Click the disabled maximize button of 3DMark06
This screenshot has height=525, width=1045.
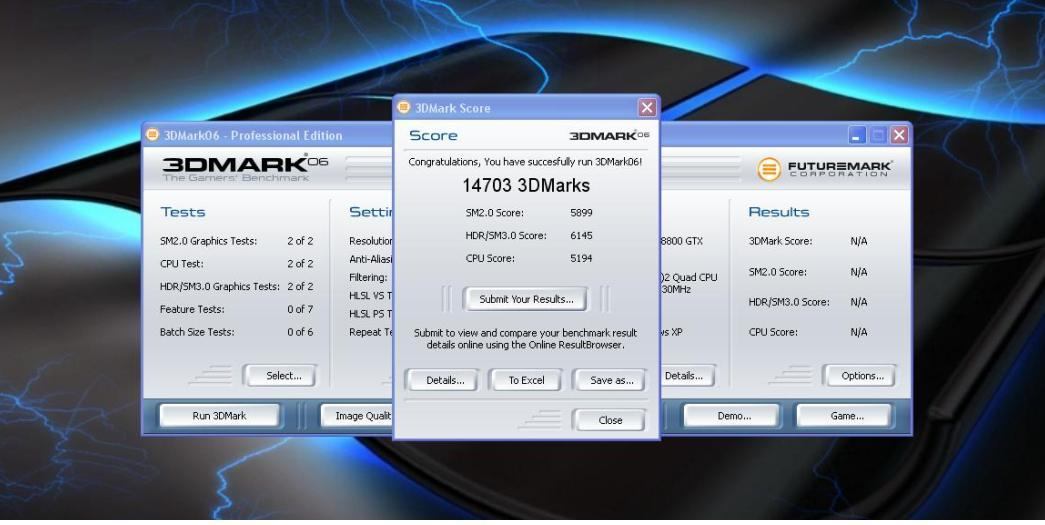(878, 135)
